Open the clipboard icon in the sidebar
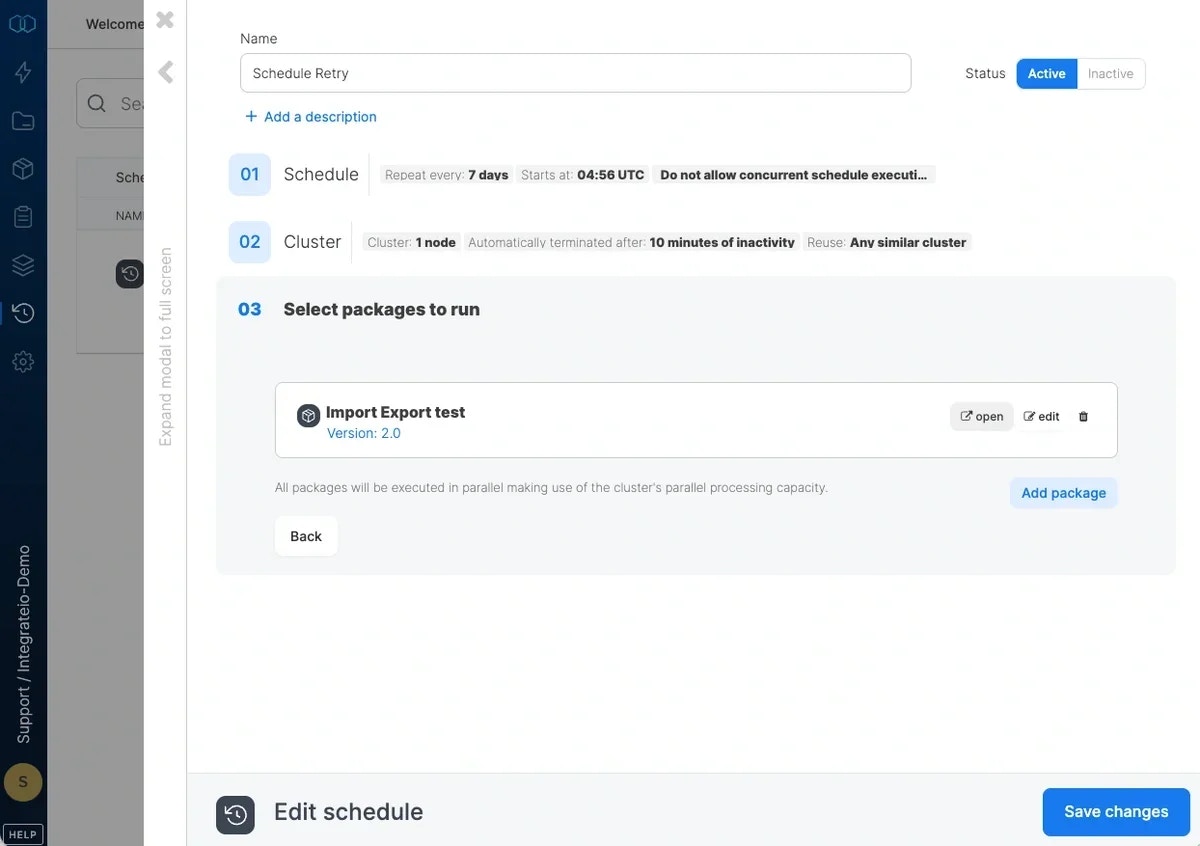 point(23,216)
